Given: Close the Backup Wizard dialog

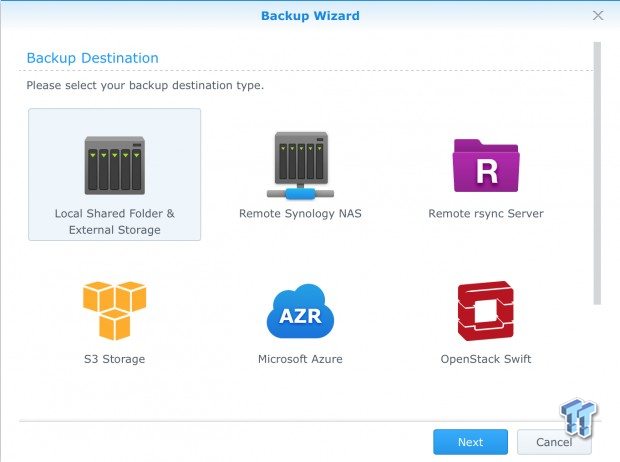Looking at the screenshot, I should [598, 15].
